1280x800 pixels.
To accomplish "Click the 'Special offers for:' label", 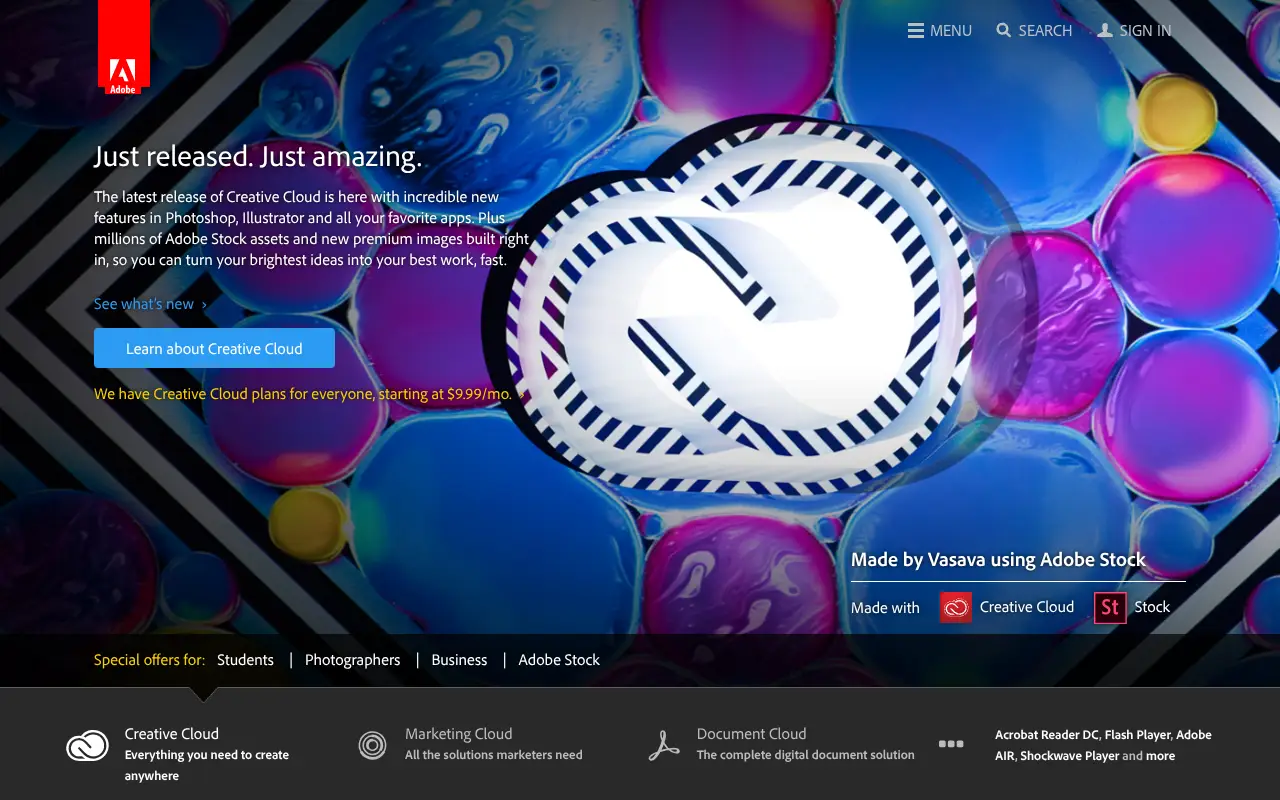I will click(x=149, y=660).
